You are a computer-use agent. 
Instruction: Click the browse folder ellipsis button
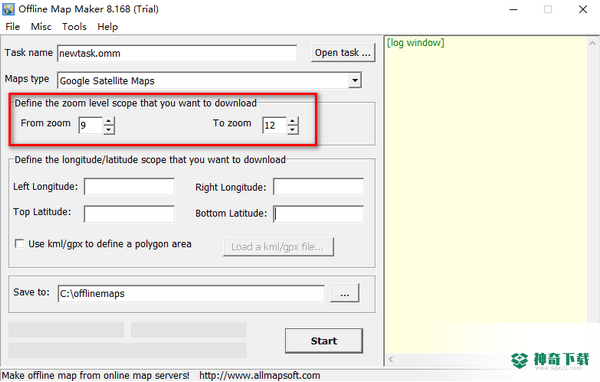click(344, 293)
